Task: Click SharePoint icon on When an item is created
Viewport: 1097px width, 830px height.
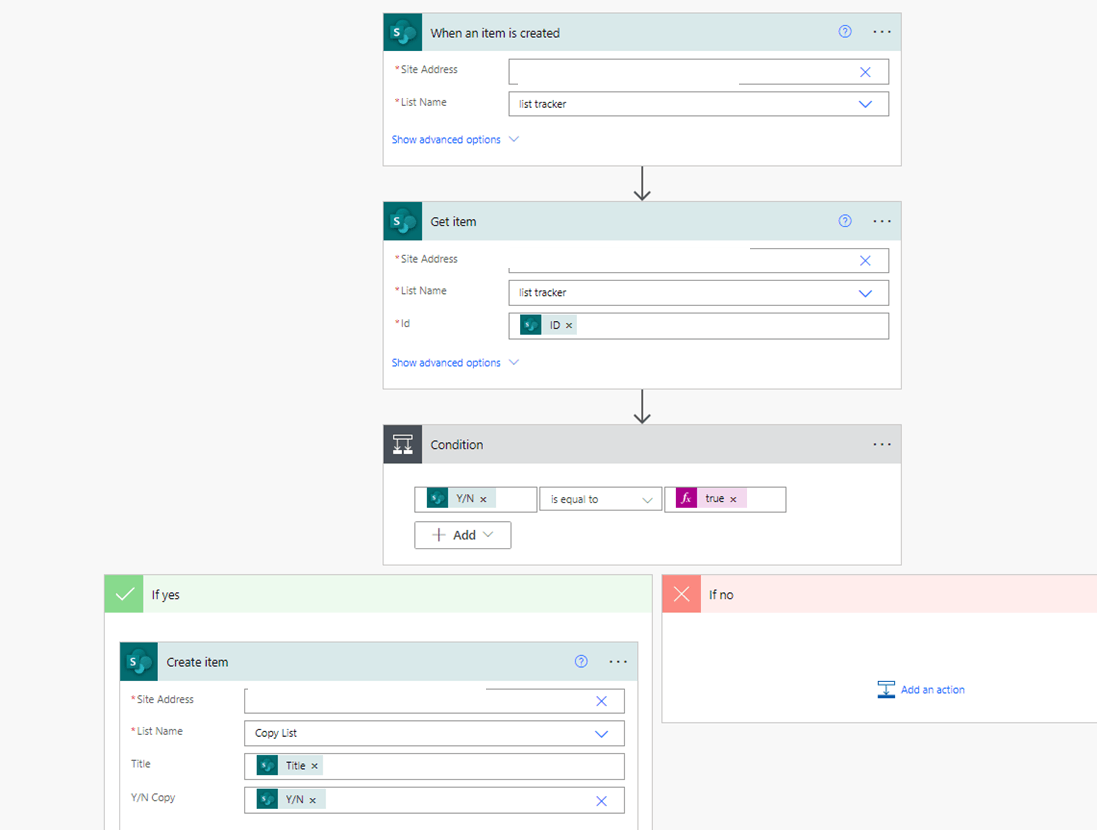Action: coord(402,32)
